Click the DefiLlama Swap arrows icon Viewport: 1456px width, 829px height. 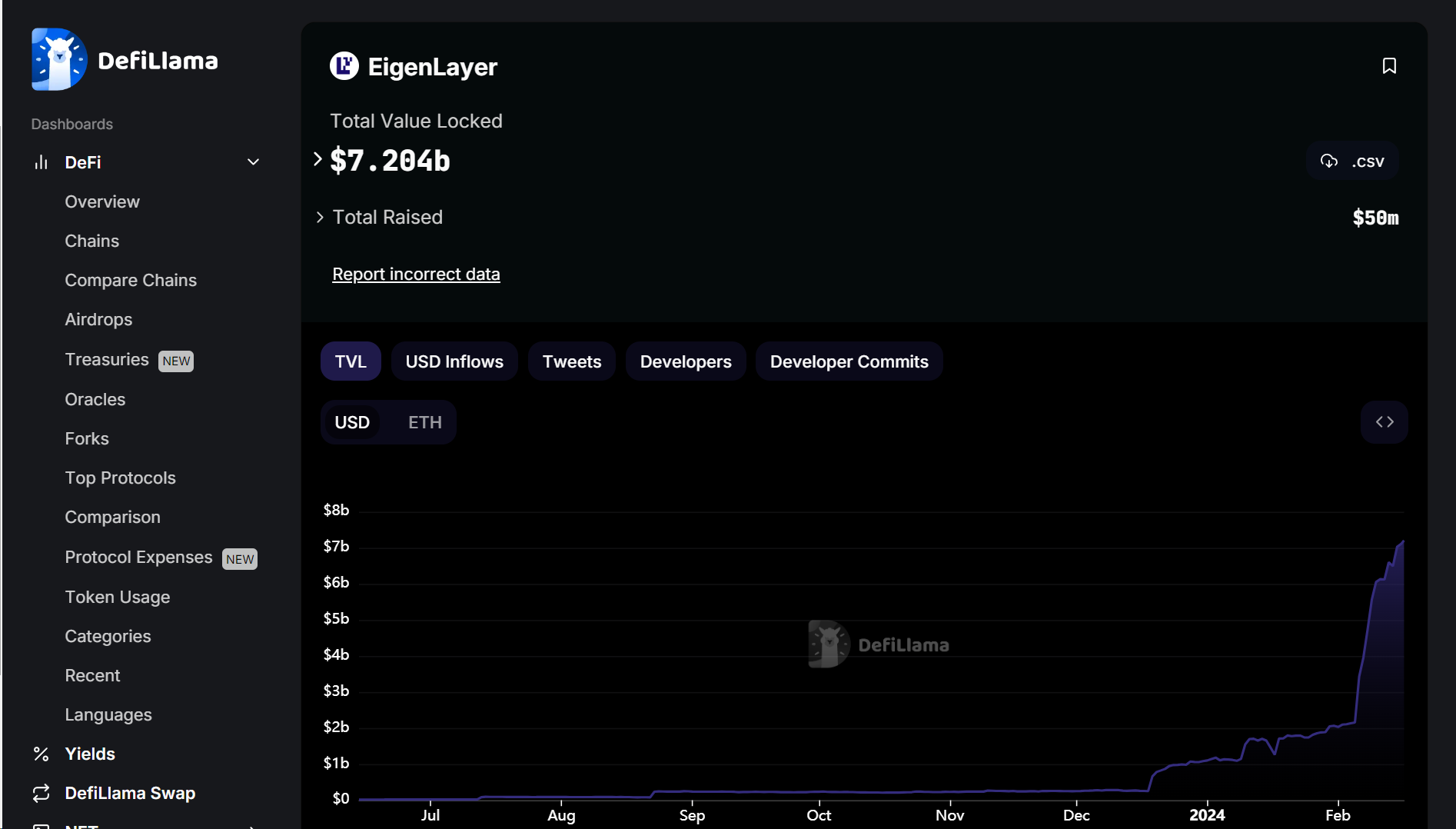point(42,794)
